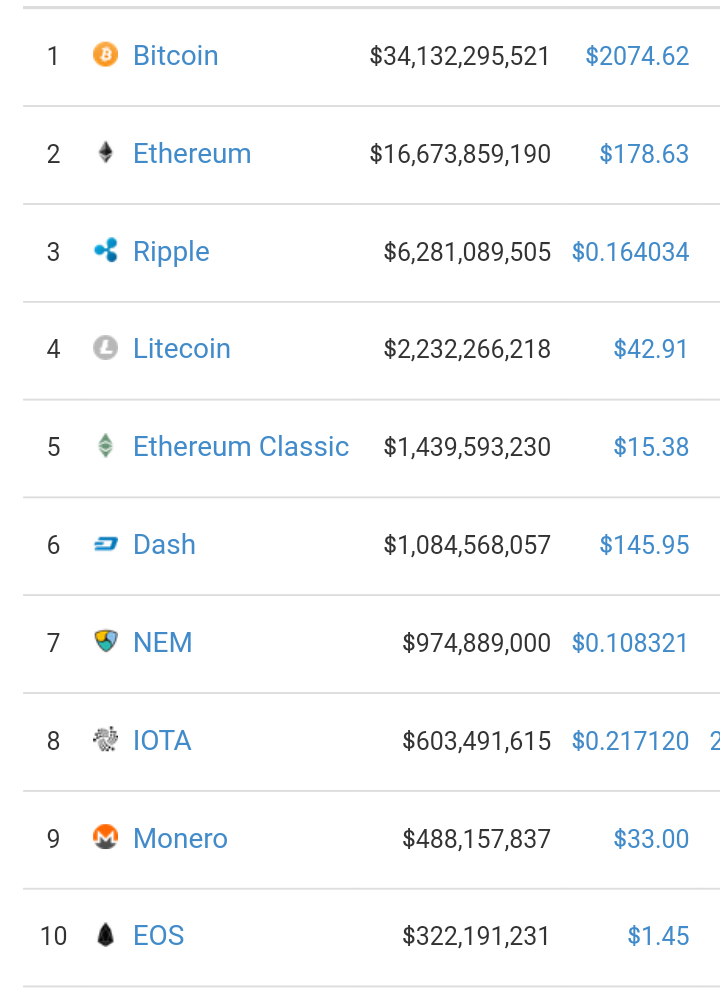Image resolution: width=720 pixels, height=998 pixels.
Task: Open Ripple price $0.164034 link
Action: pos(630,252)
